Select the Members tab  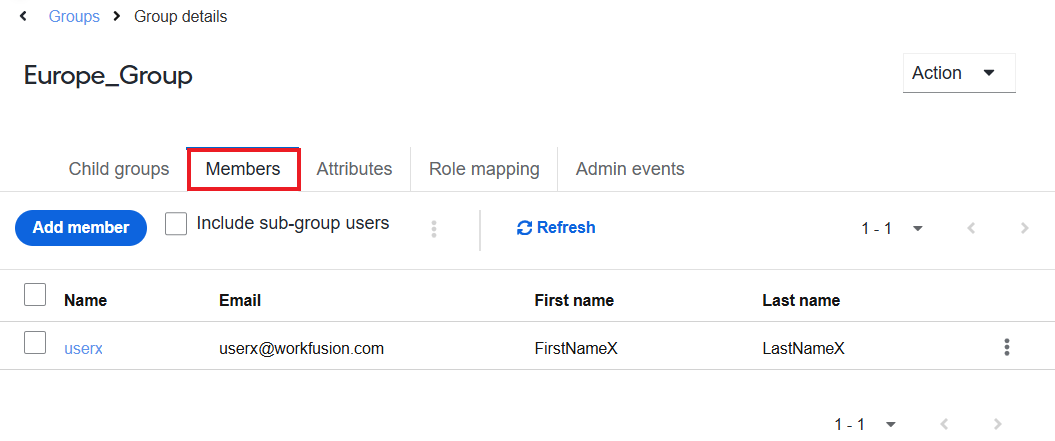[x=243, y=169]
